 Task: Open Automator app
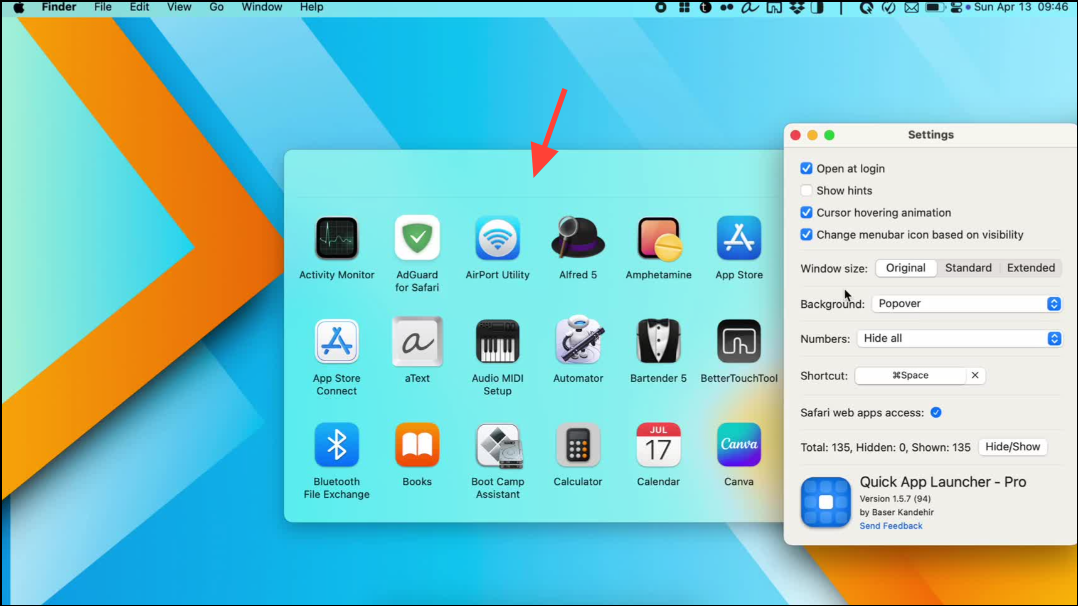578,340
